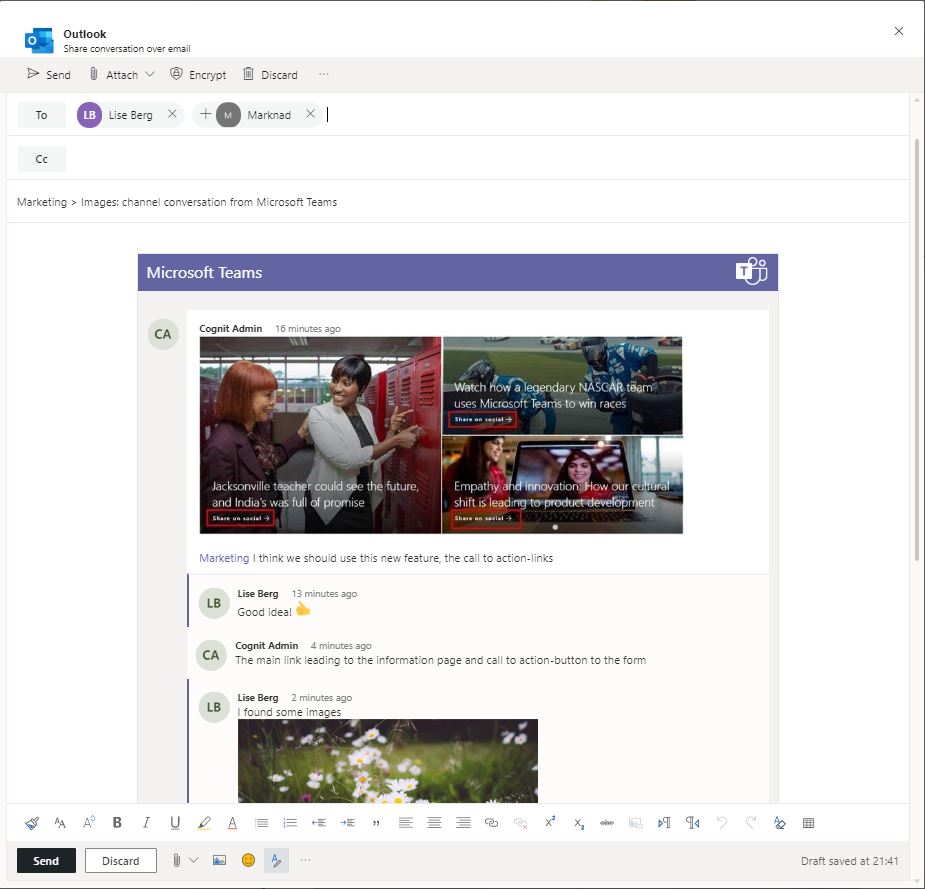Click the To field label

41,115
